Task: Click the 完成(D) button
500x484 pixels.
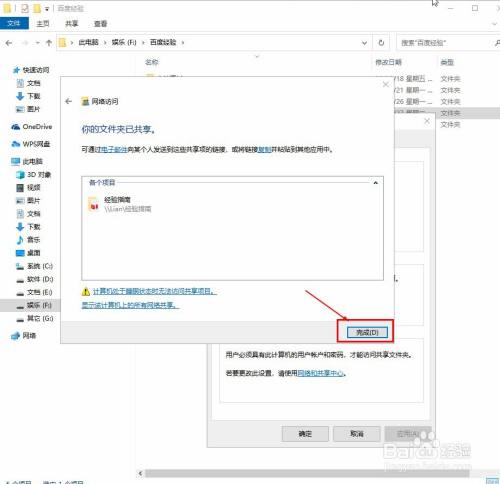Action: pyautogui.click(x=367, y=332)
